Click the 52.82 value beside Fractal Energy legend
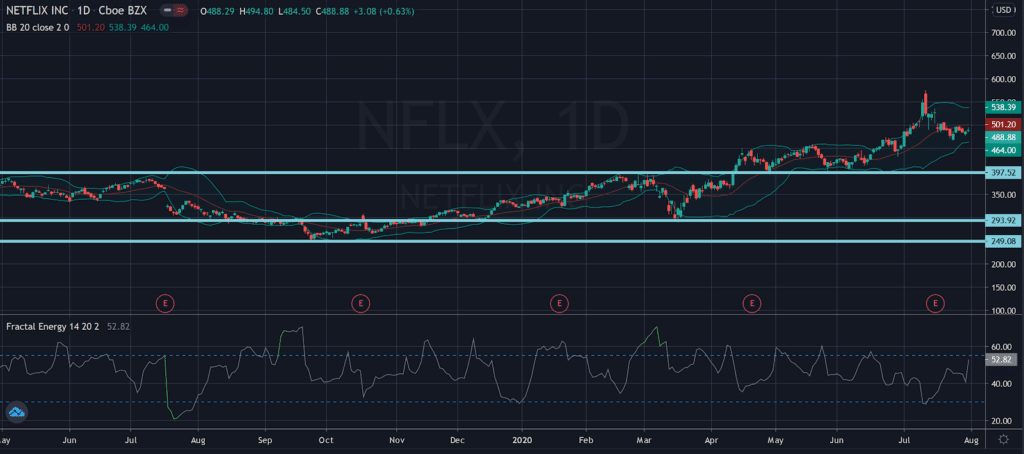 [x=119, y=326]
